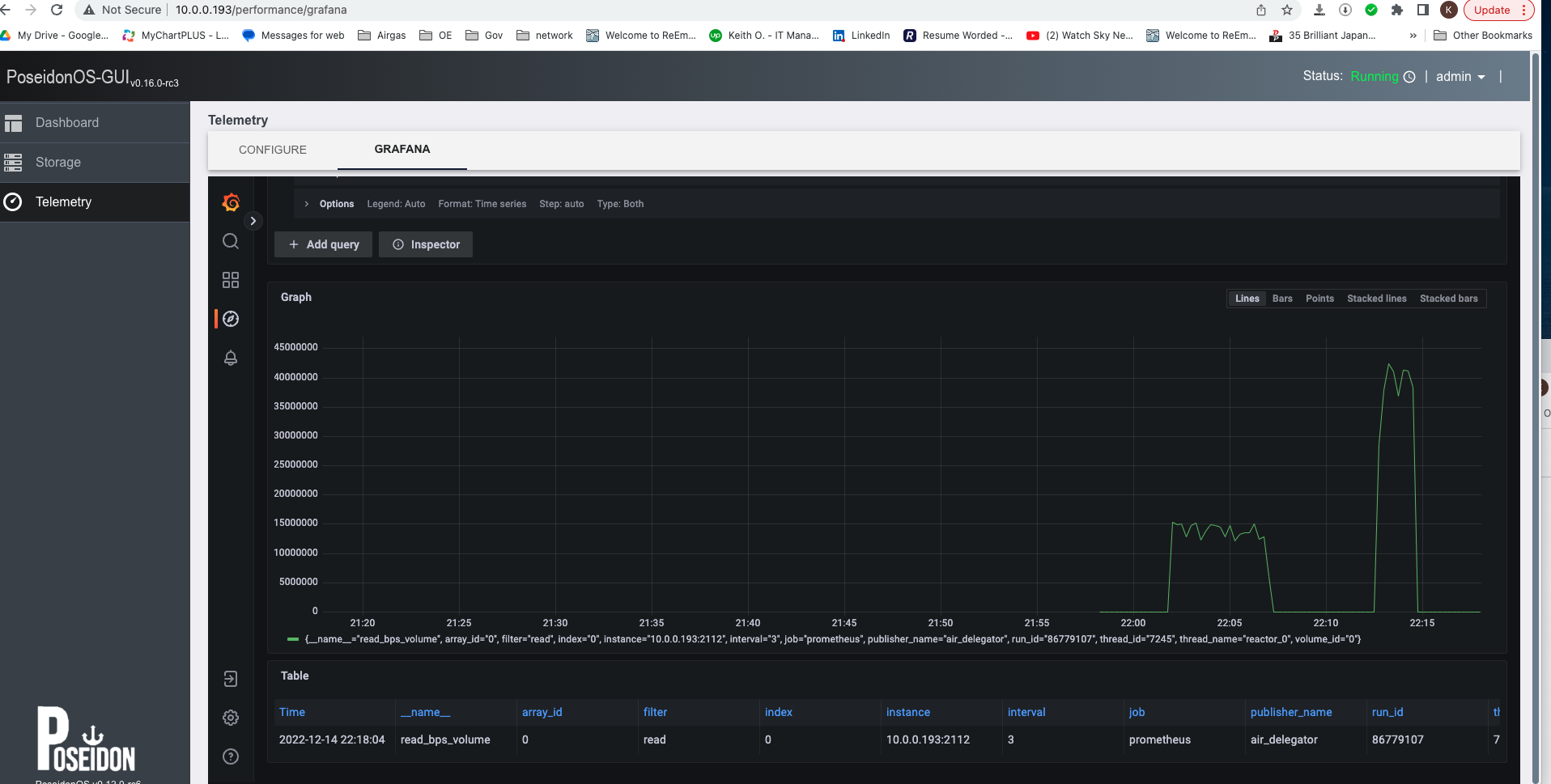This screenshot has height=784, width=1551.
Task: Open the query Inspector
Action: coord(425,244)
